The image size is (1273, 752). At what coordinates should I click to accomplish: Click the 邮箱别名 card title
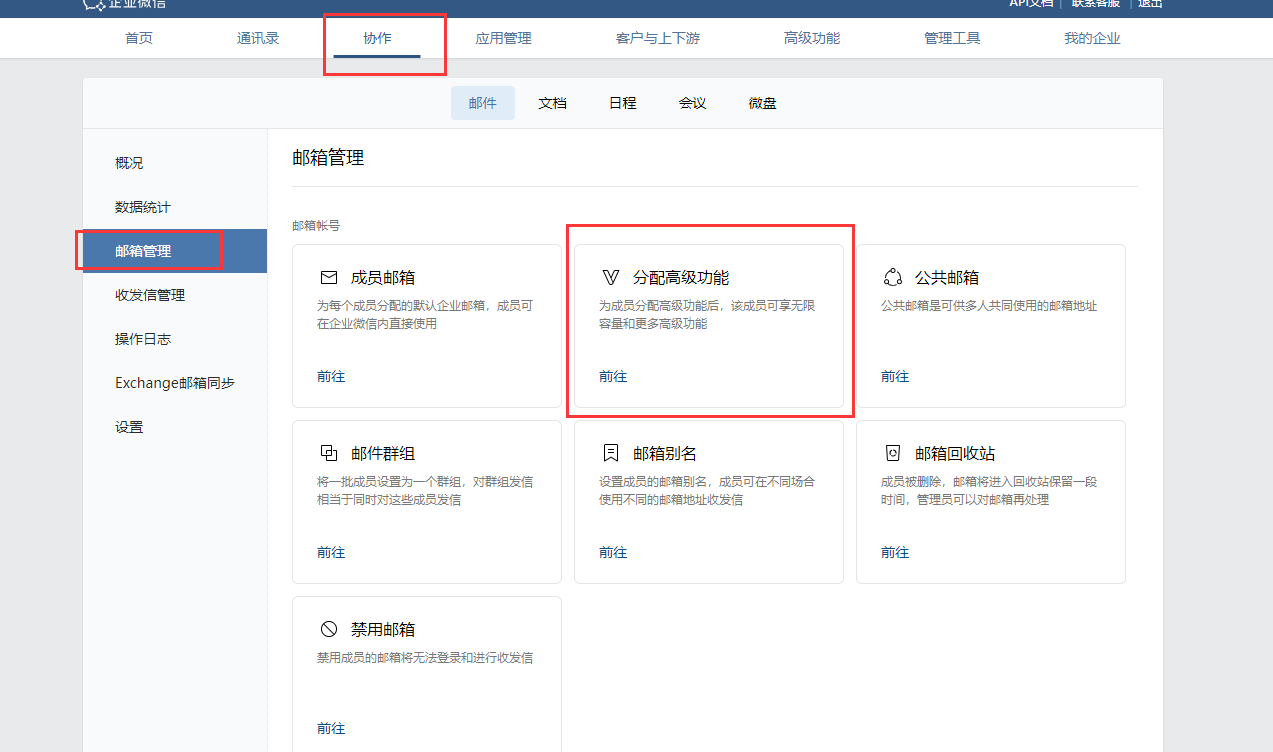[x=665, y=453]
